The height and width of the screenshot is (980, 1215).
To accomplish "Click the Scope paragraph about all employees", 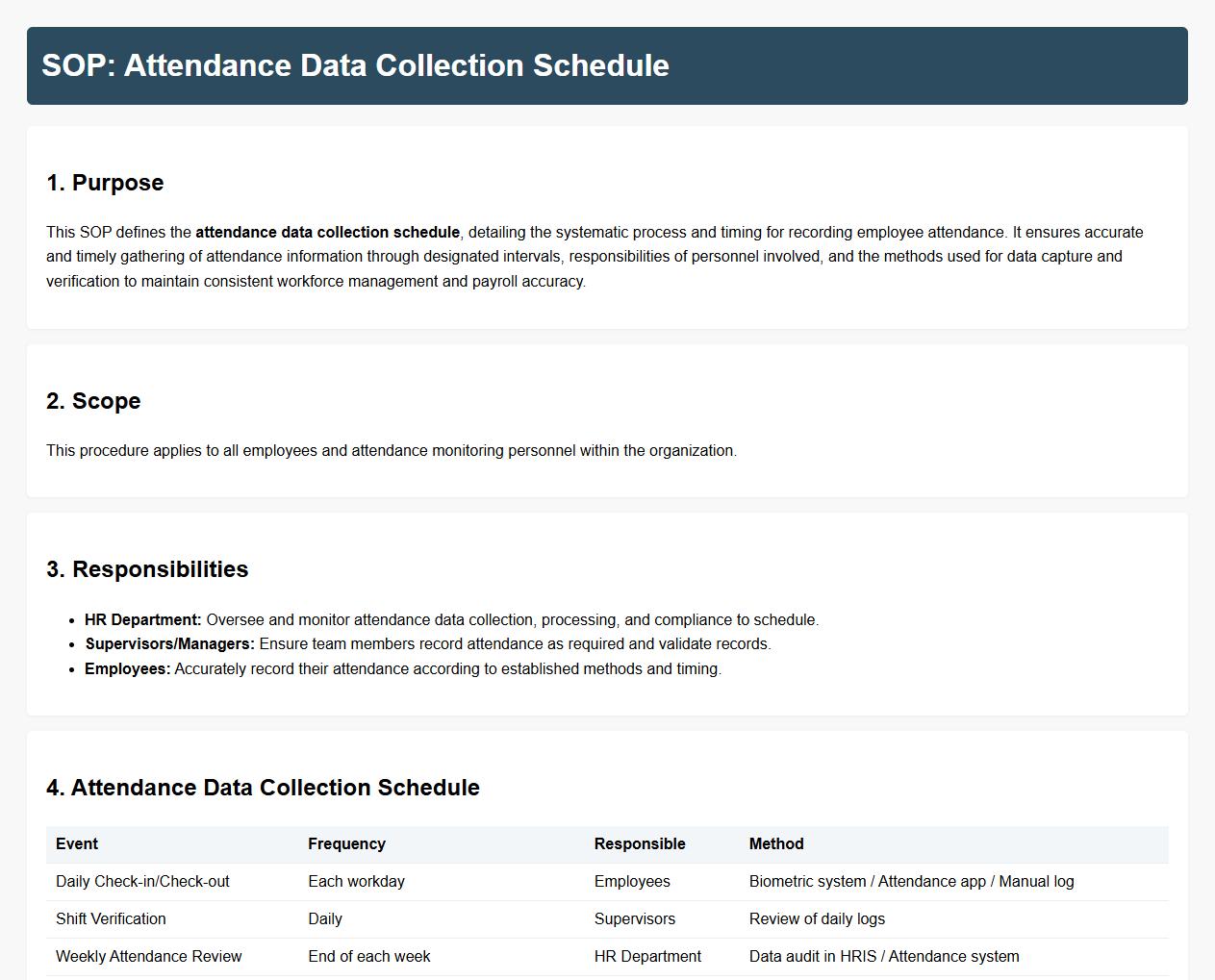I will tap(392, 451).
